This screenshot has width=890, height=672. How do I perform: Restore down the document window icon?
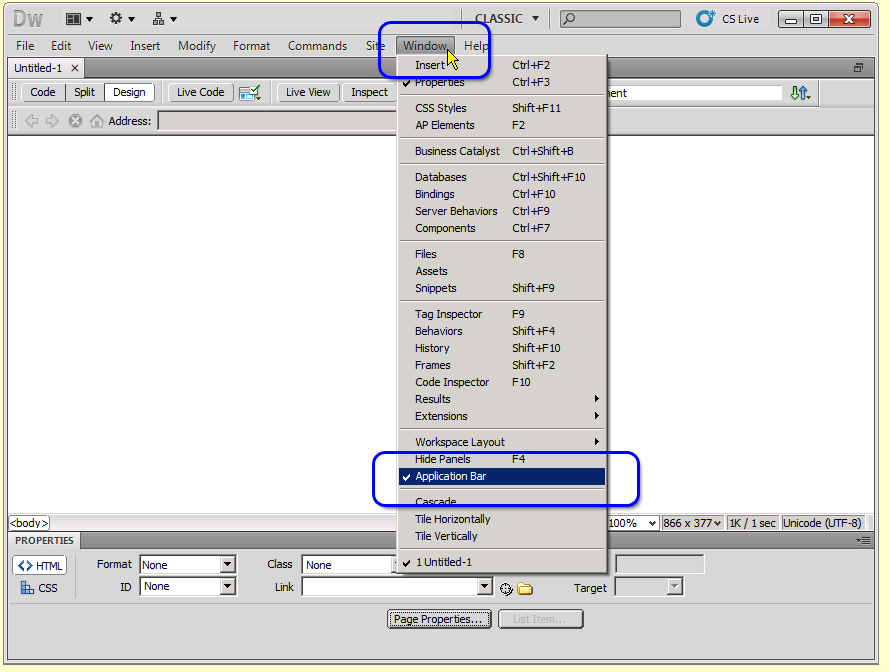[x=858, y=68]
